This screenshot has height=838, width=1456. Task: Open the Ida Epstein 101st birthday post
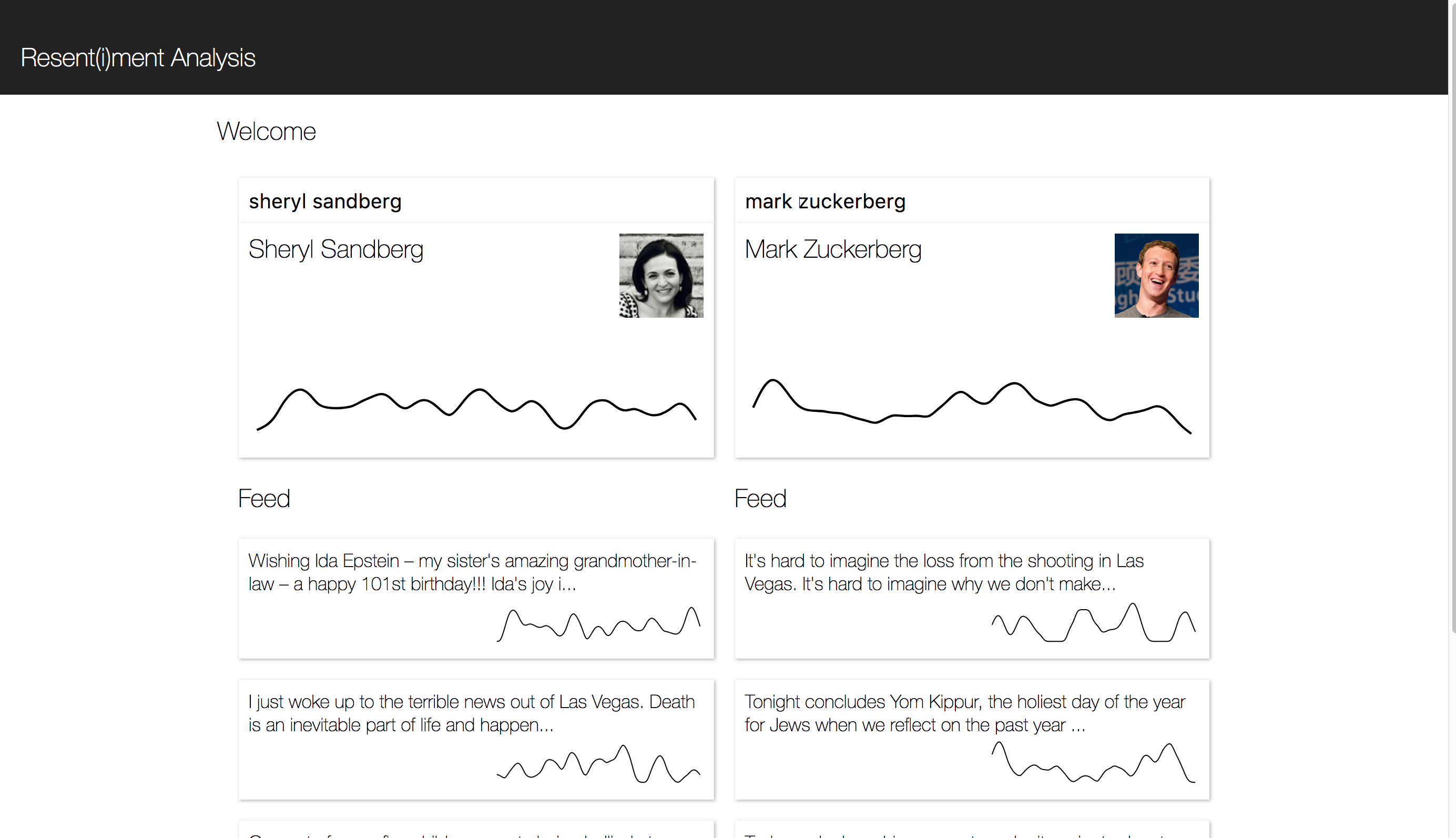[x=476, y=599]
